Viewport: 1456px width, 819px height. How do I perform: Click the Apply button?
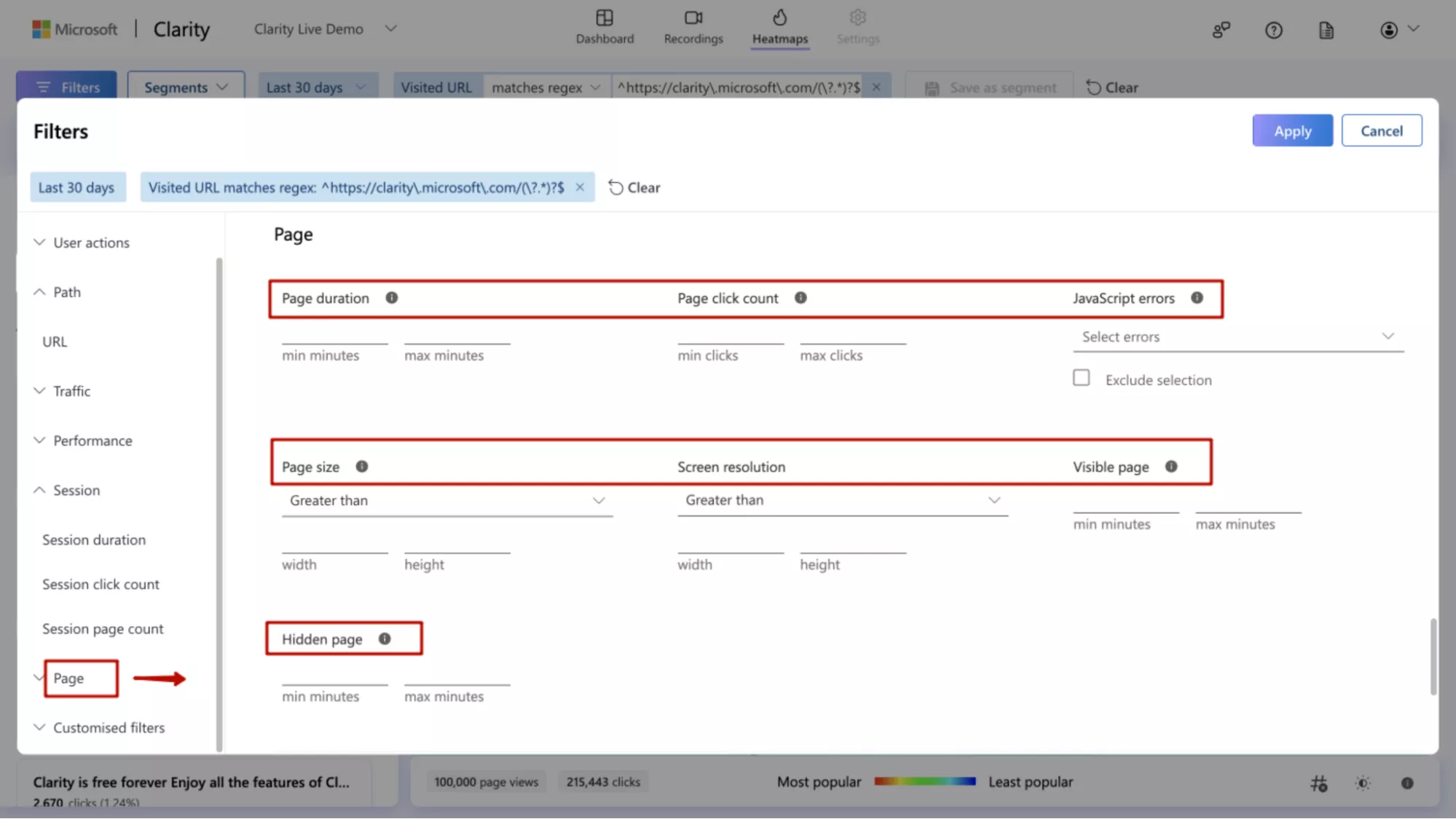click(1292, 130)
